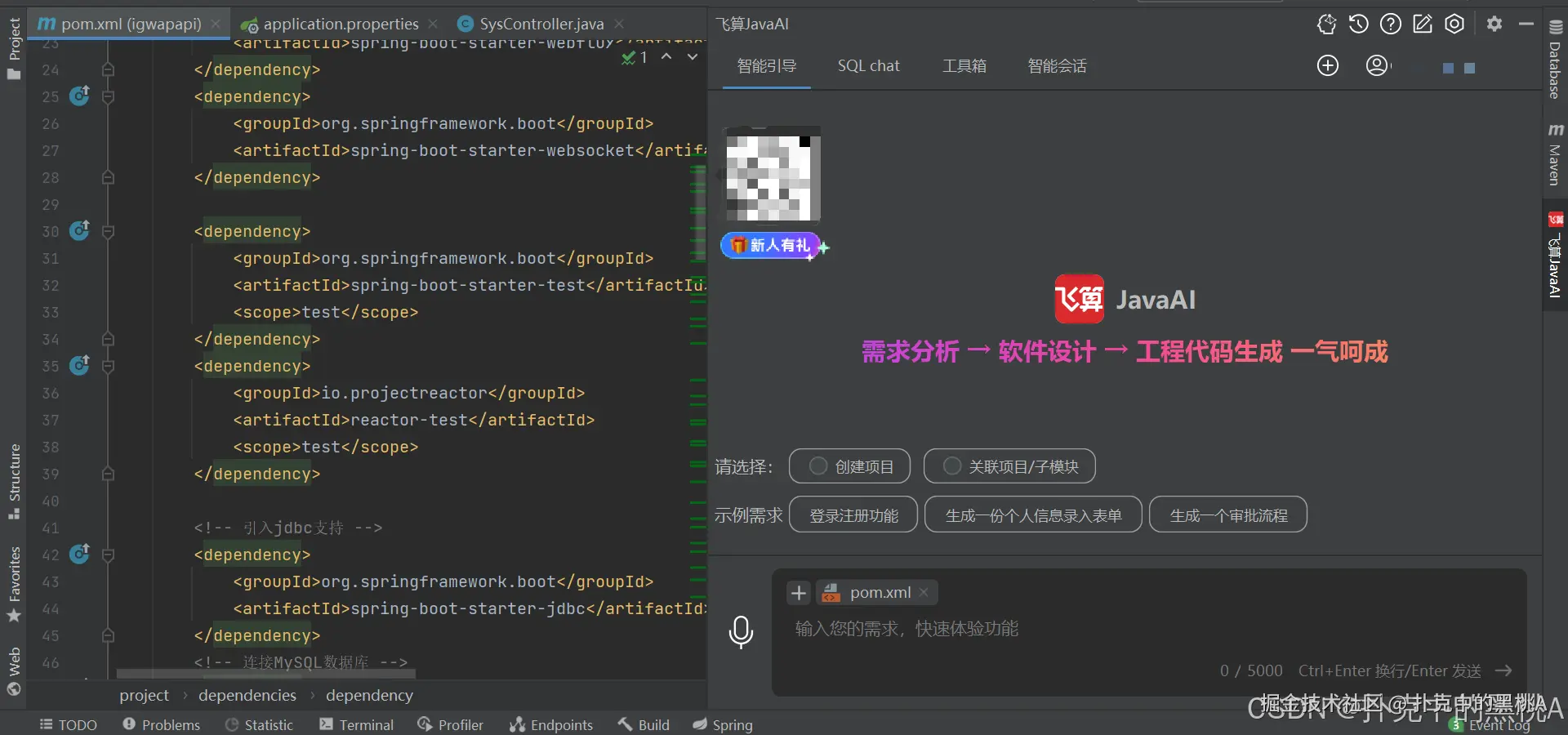Click the inspection checkmark indicator
The image size is (1568, 735).
(634, 57)
